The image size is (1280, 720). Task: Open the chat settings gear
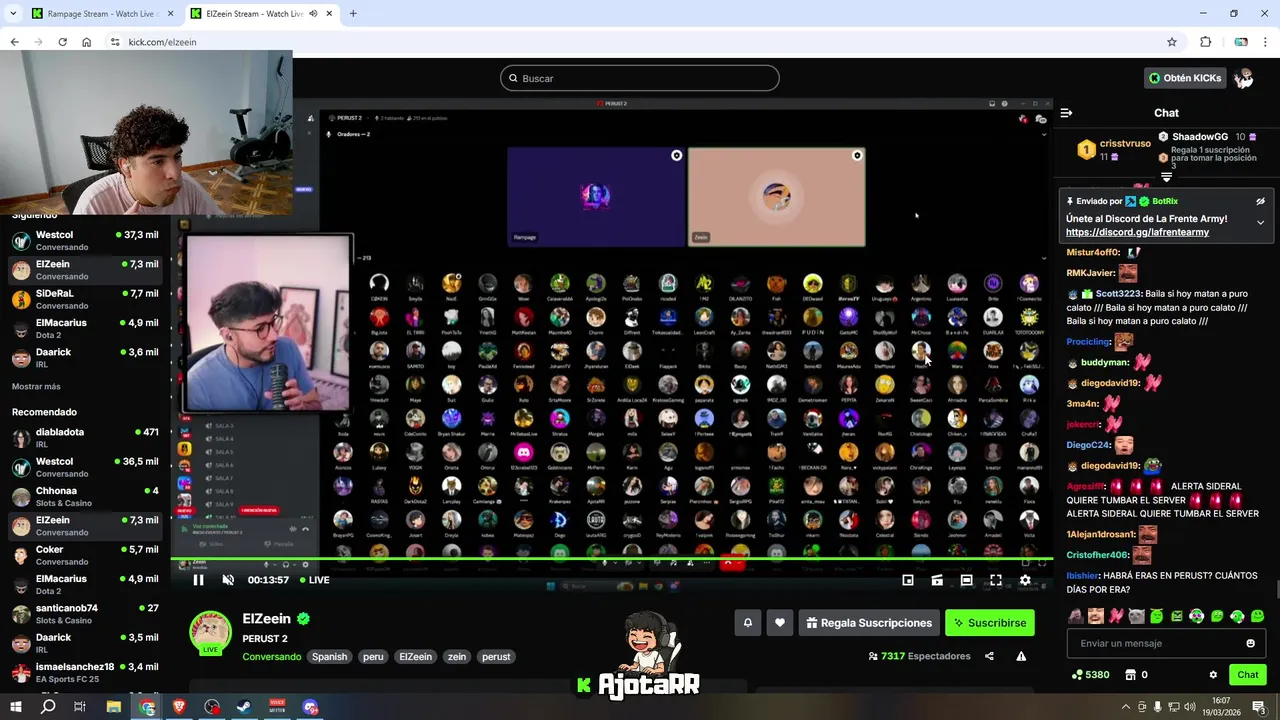(x=1213, y=675)
